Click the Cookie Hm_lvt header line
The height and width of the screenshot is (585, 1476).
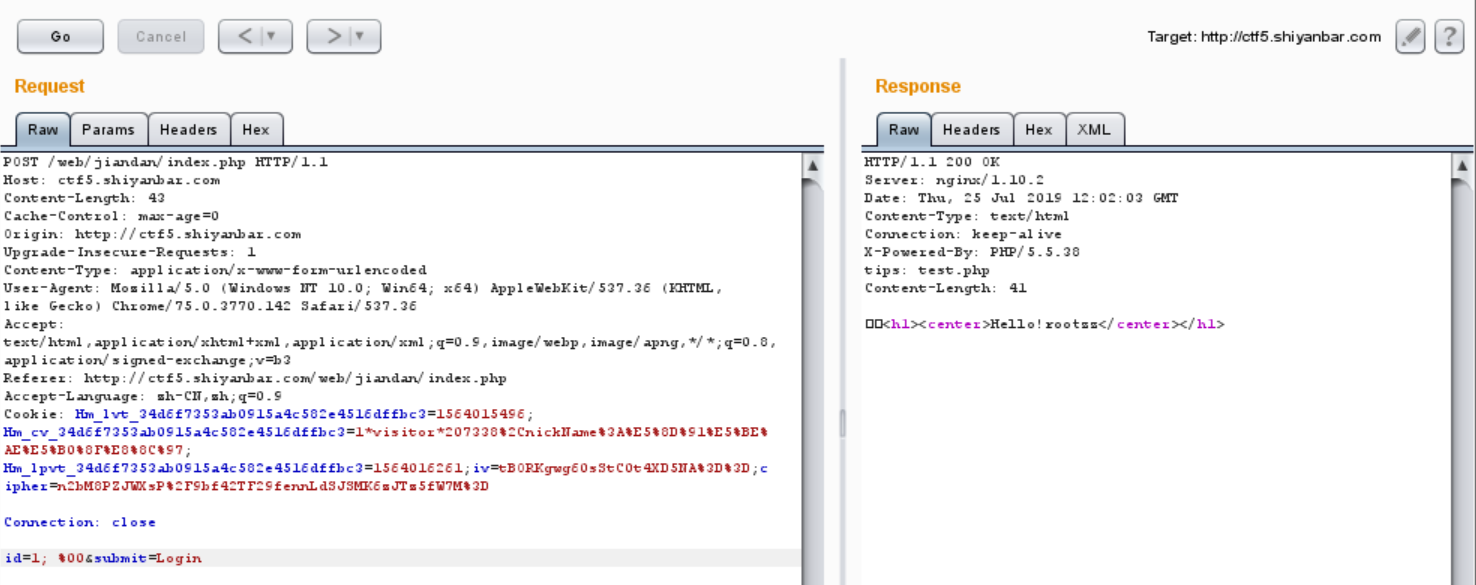click(269, 414)
